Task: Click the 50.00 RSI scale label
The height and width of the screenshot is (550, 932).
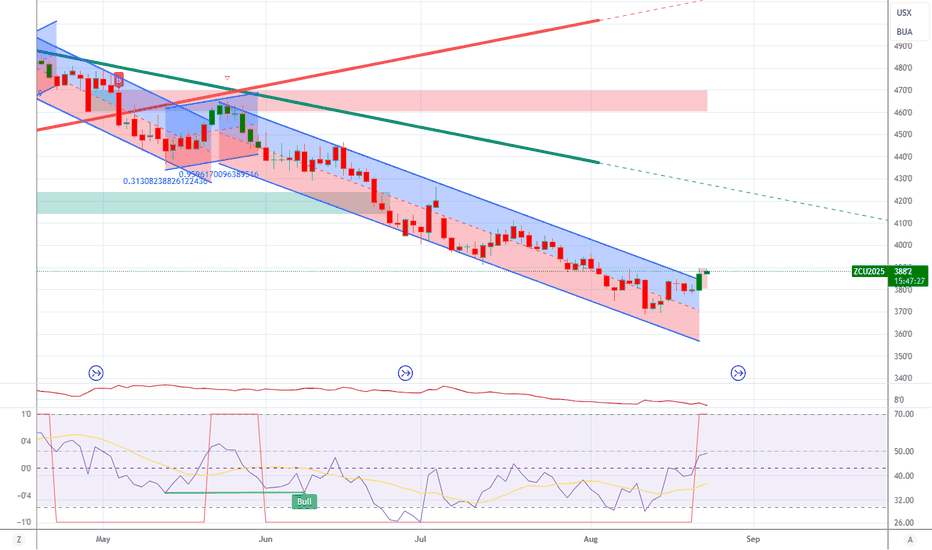Action: (904, 451)
